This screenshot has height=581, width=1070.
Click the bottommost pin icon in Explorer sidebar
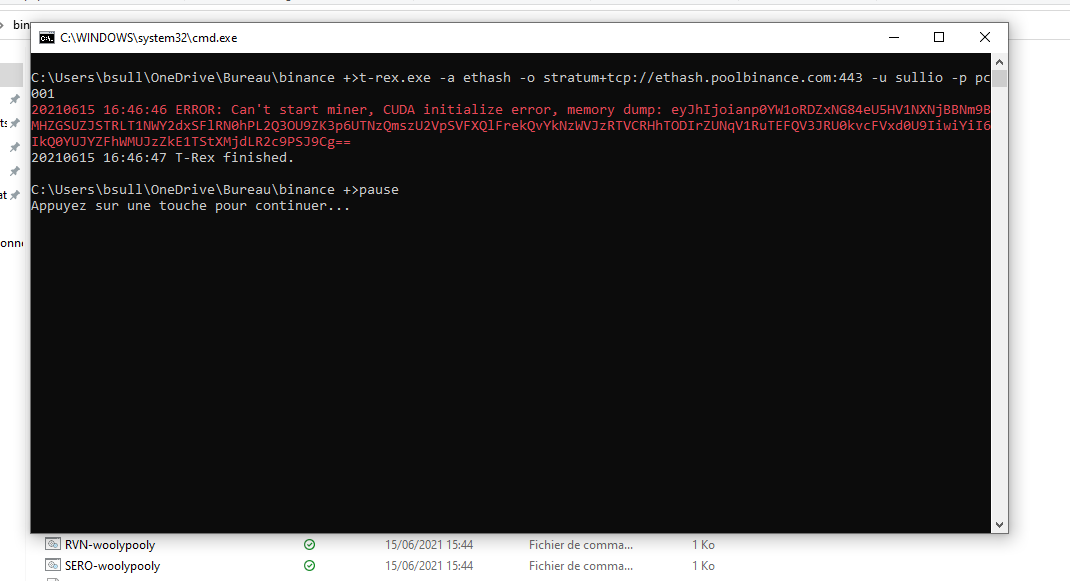(x=14, y=195)
